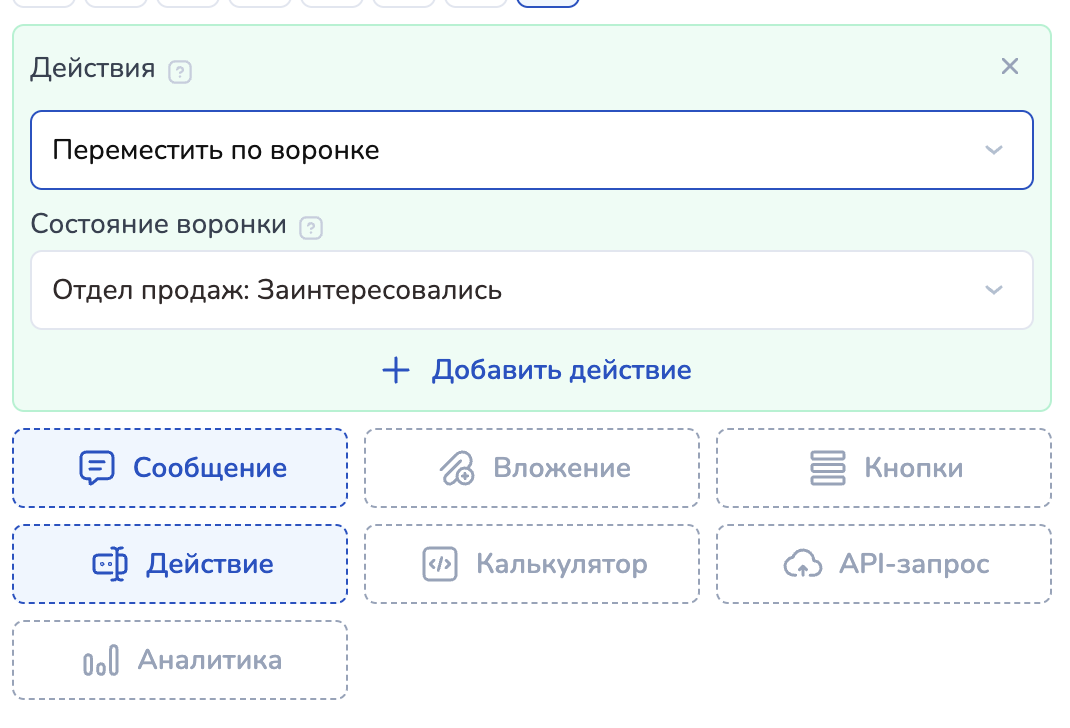Click the cloud upload icon in API-запрос
The height and width of the screenshot is (728, 1070).
(802, 564)
